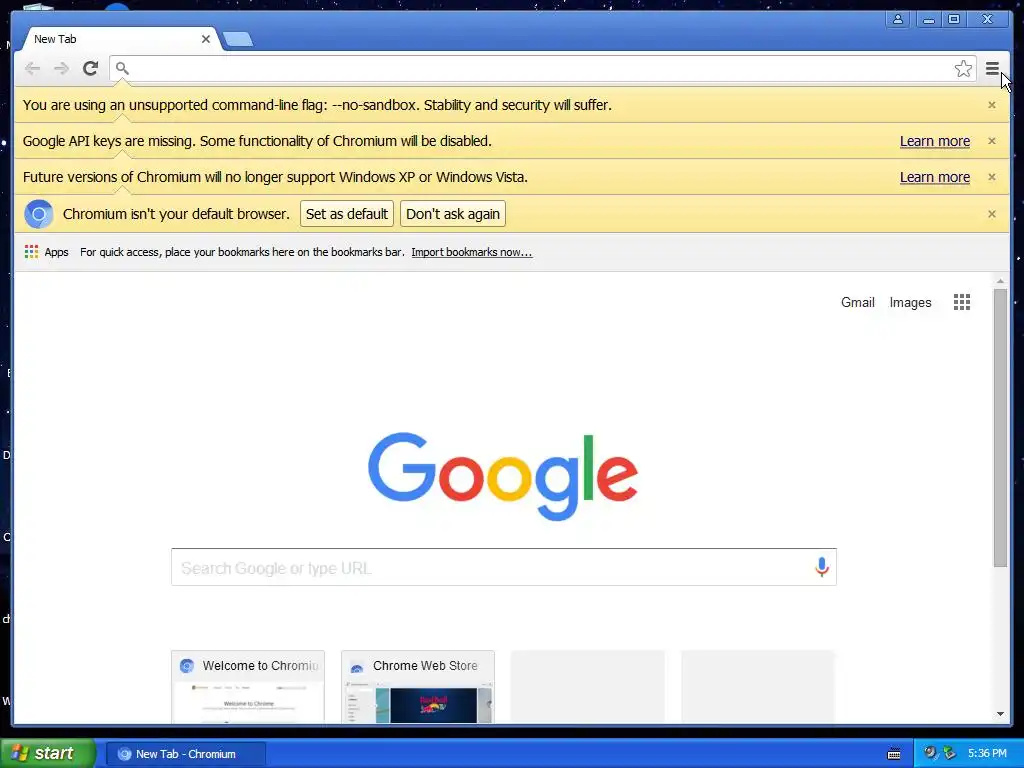1024x768 pixels.
Task: Open the Gmail link
Action: pyautogui.click(x=857, y=302)
